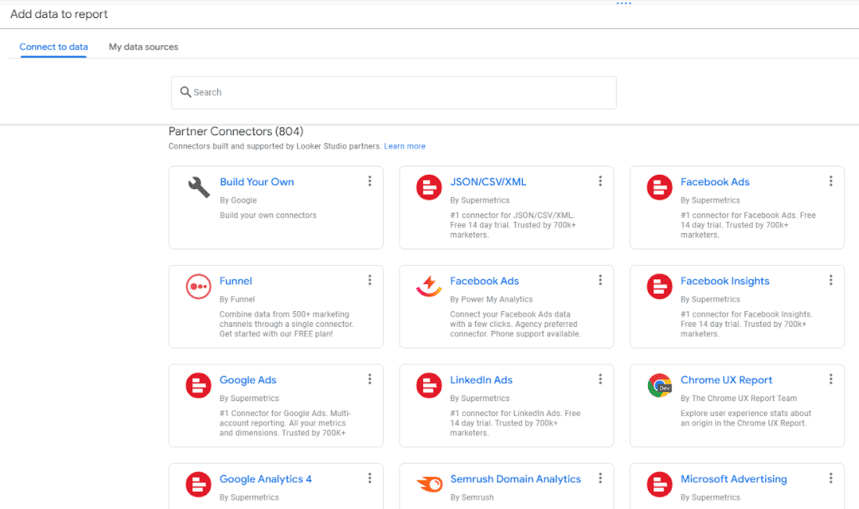Click the Add data to report title
This screenshot has width=859, height=509.
click(x=59, y=14)
